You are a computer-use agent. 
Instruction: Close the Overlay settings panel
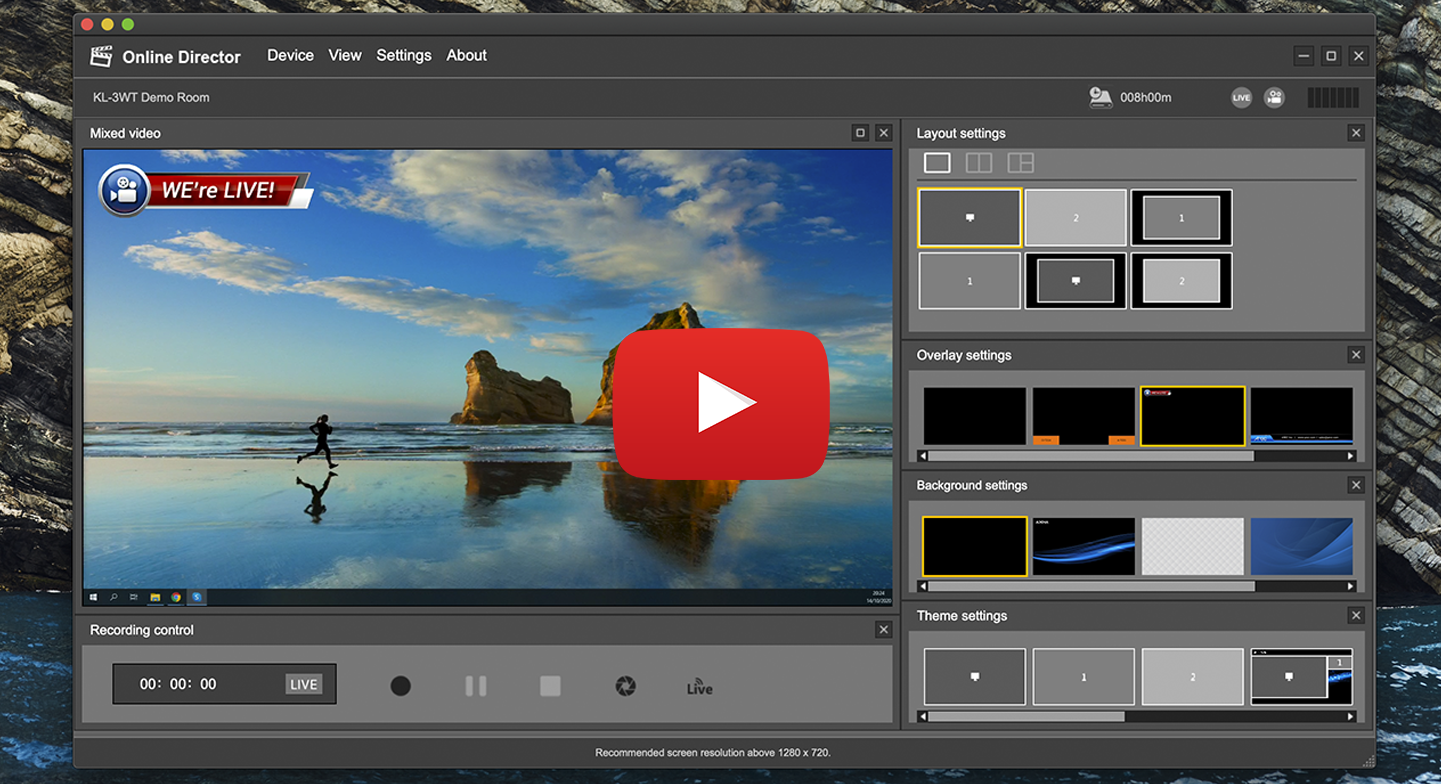click(x=1356, y=355)
